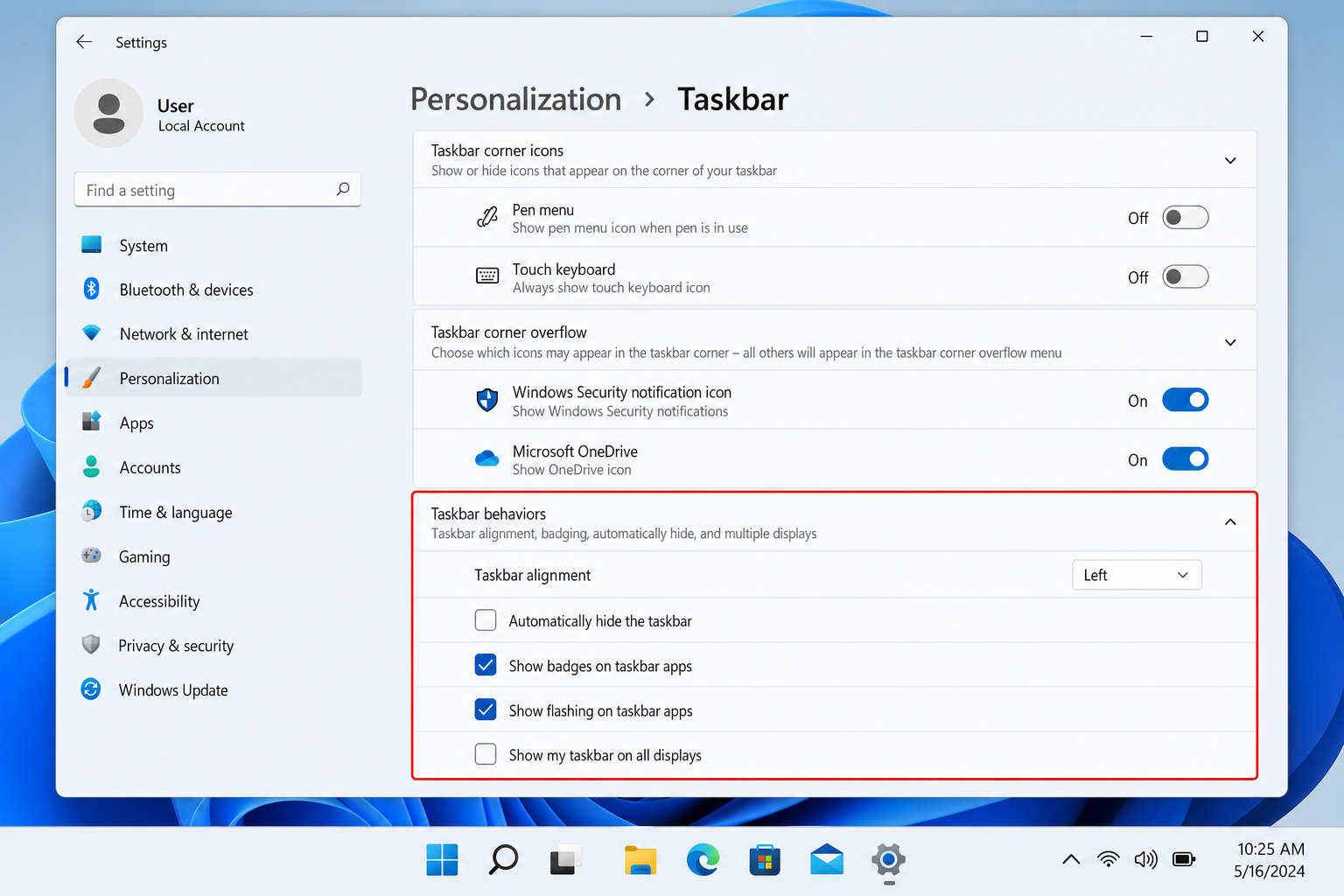1344x896 pixels.
Task: Open Network & internet category
Action: 213,334
